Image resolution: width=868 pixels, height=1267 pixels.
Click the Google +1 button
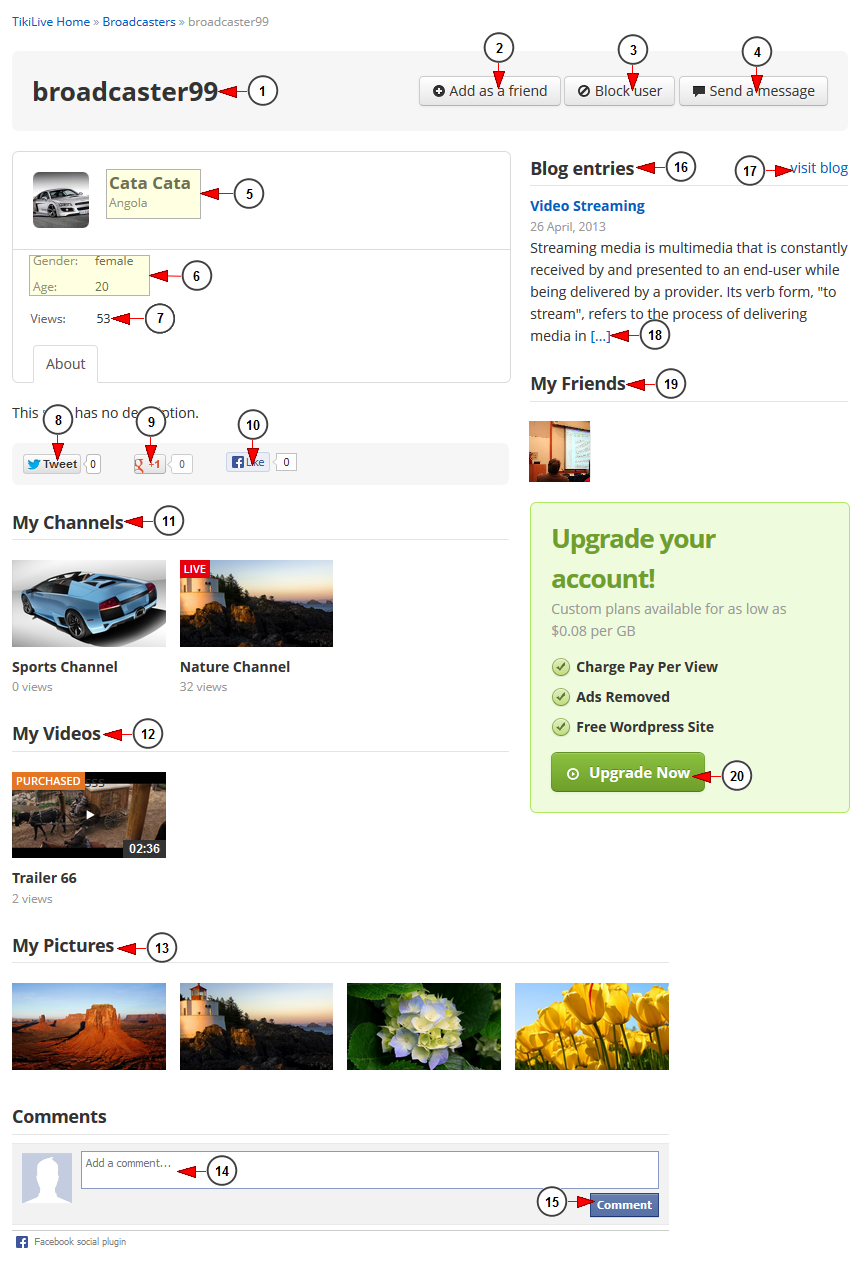click(150, 464)
